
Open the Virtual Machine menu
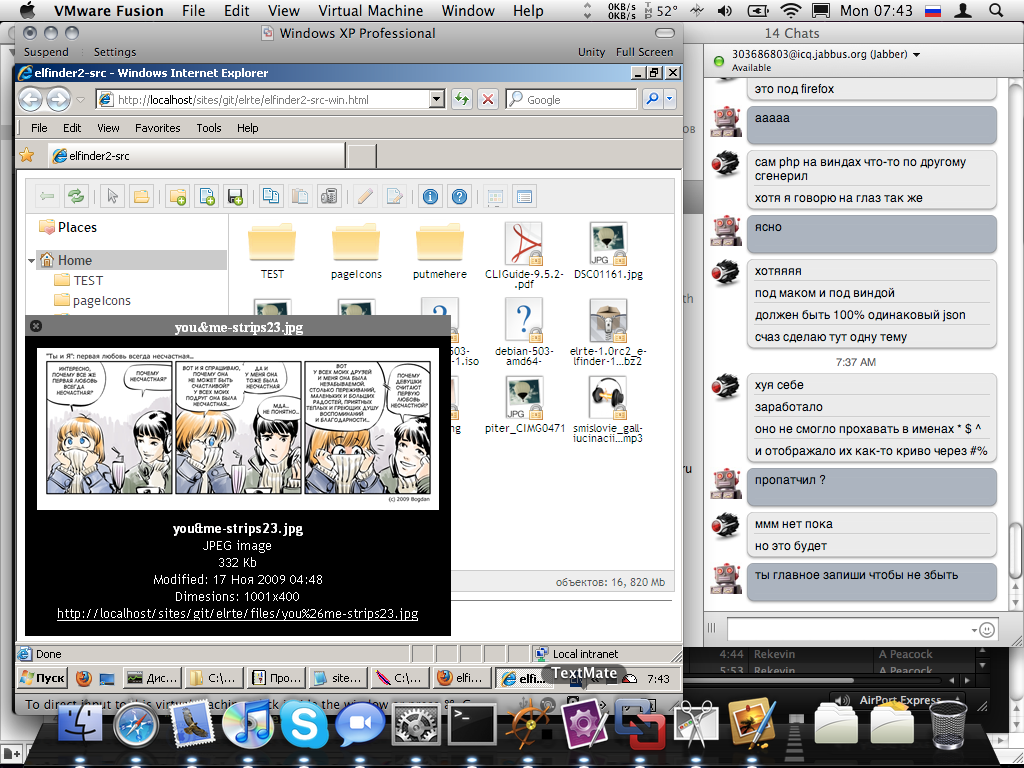[x=370, y=10]
